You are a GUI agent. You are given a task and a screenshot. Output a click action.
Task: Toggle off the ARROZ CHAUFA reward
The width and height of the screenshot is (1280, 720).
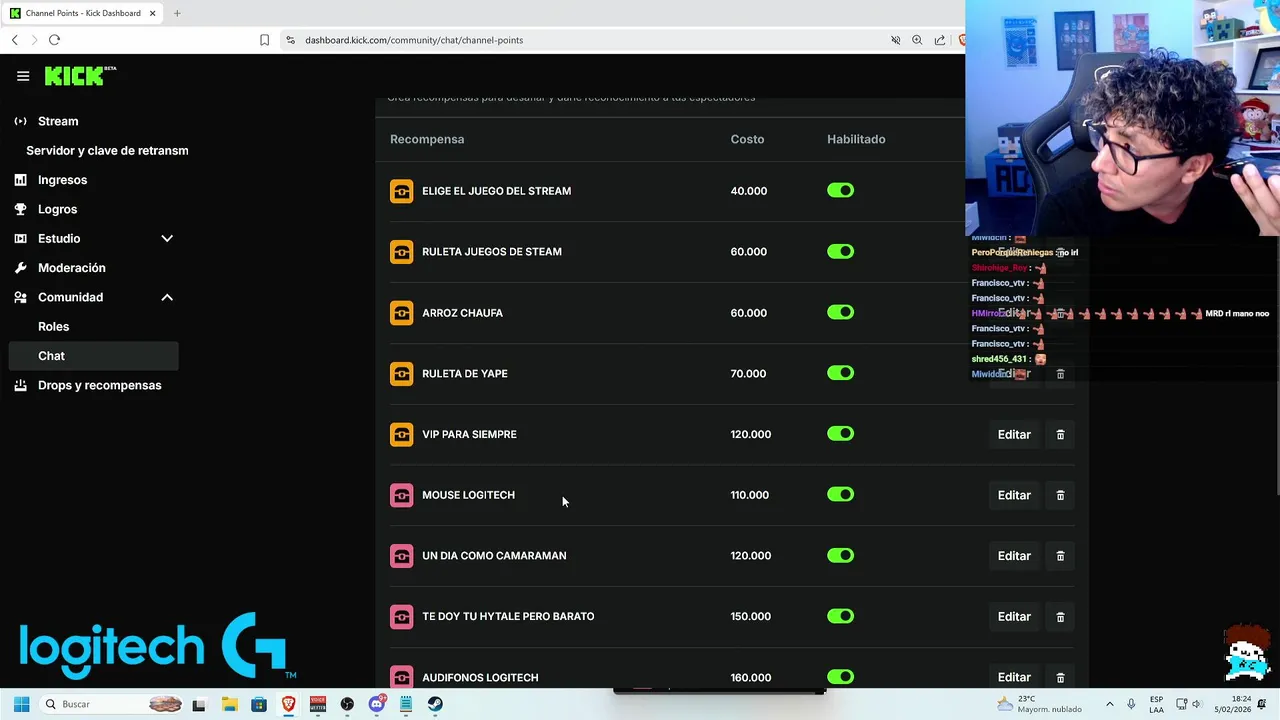click(840, 313)
